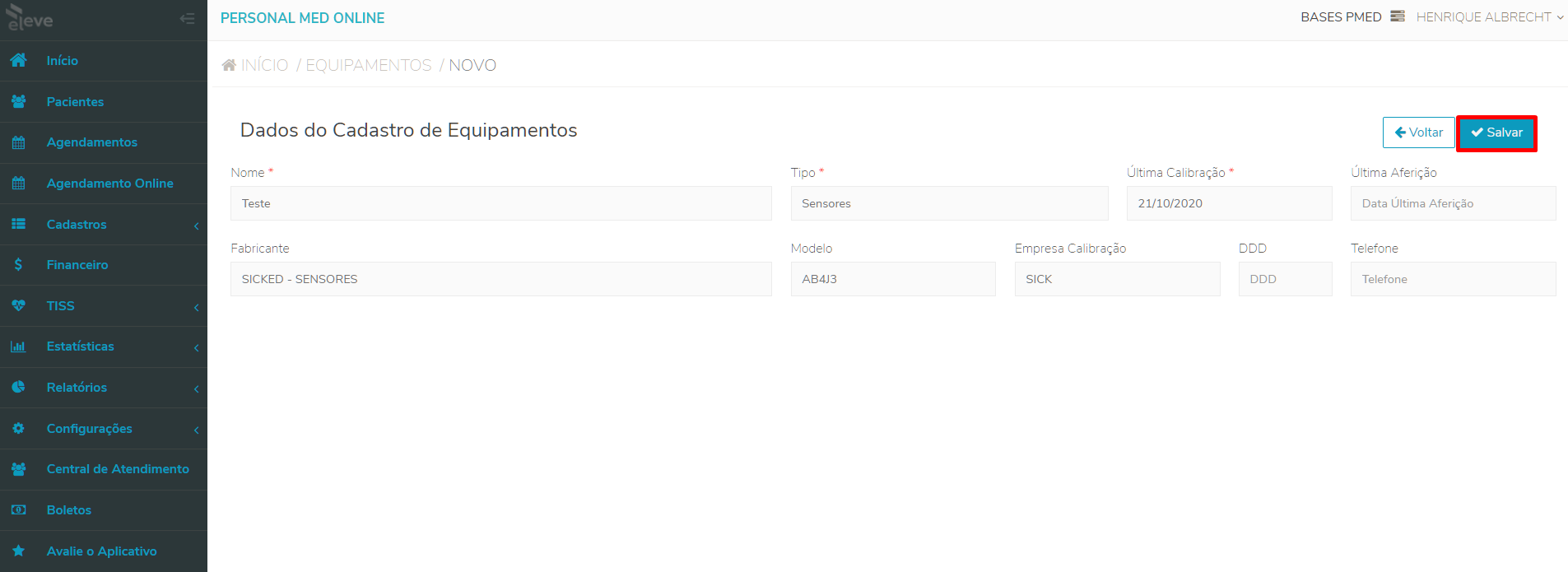
Task: Click the Nome field containing Teste
Action: (x=501, y=203)
